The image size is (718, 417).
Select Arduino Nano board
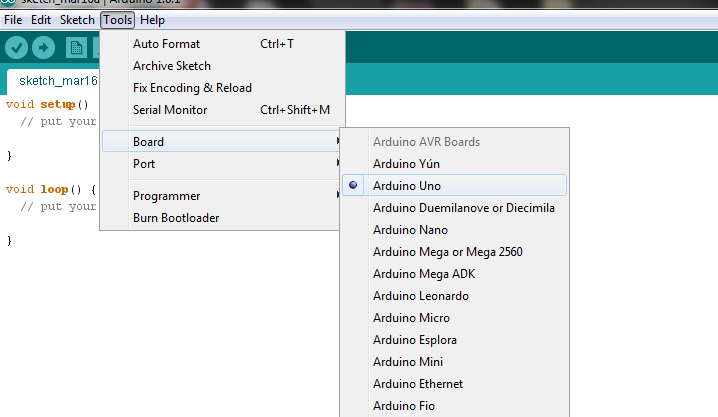(x=454, y=230)
